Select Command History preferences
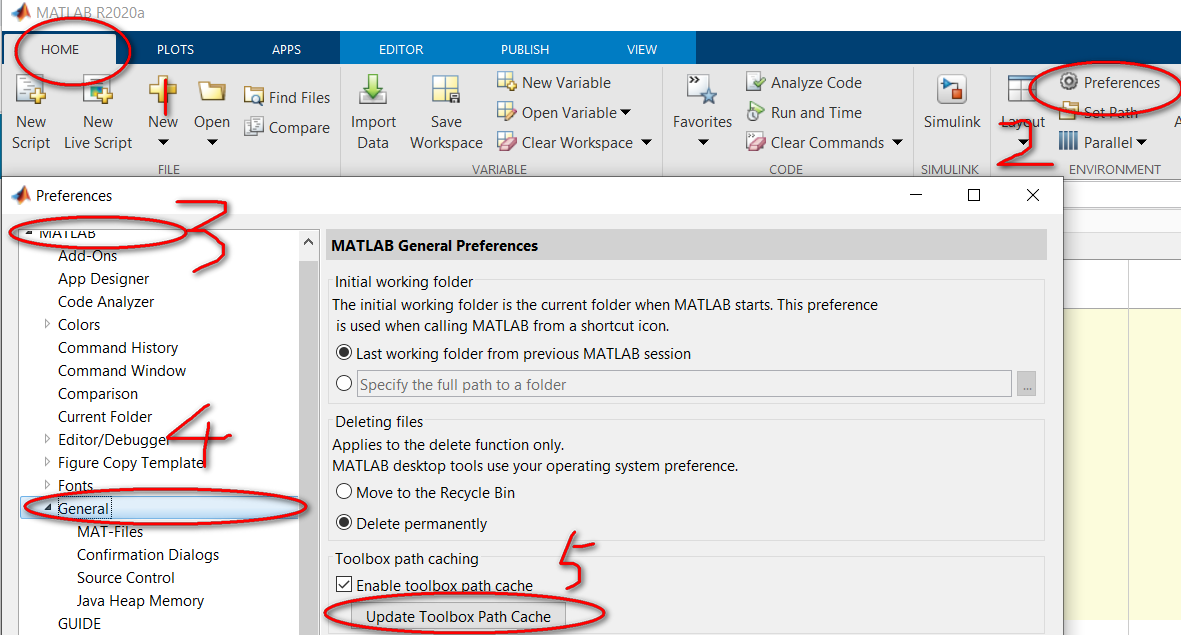 pyautogui.click(x=117, y=347)
